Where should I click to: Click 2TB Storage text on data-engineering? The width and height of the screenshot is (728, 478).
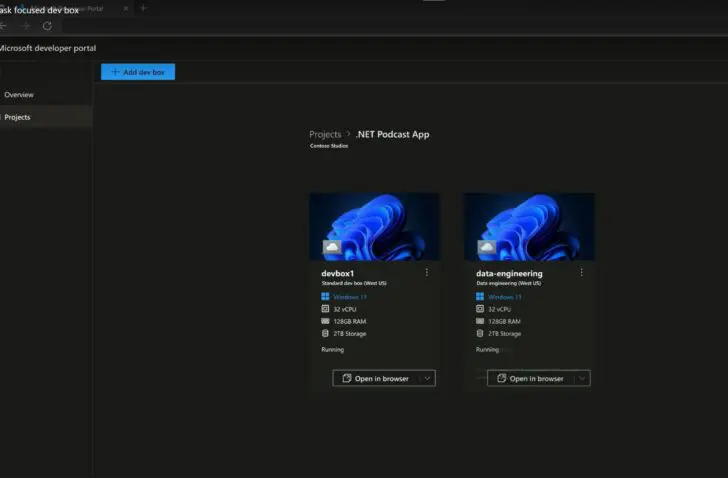pos(504,334)
